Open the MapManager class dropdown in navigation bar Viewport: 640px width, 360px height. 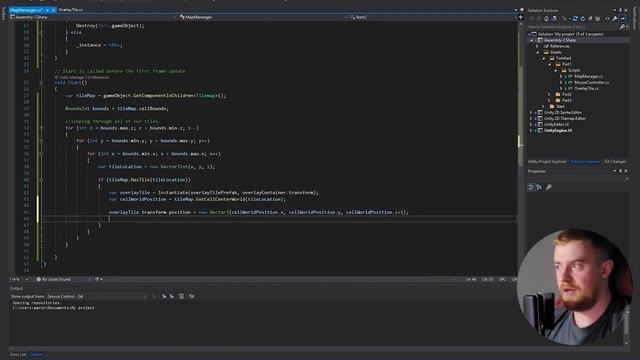click(x=263, y=17)
